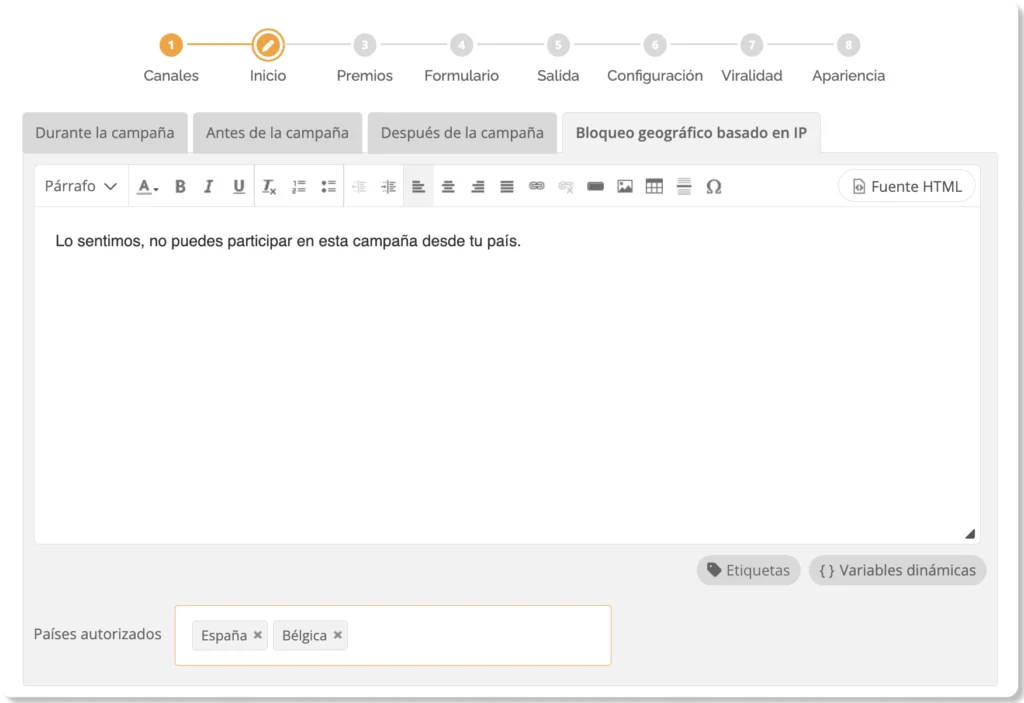This screenshot has height=703, width=1024.
Task: Expand the text color dropdown
Action: pos(148,186)
